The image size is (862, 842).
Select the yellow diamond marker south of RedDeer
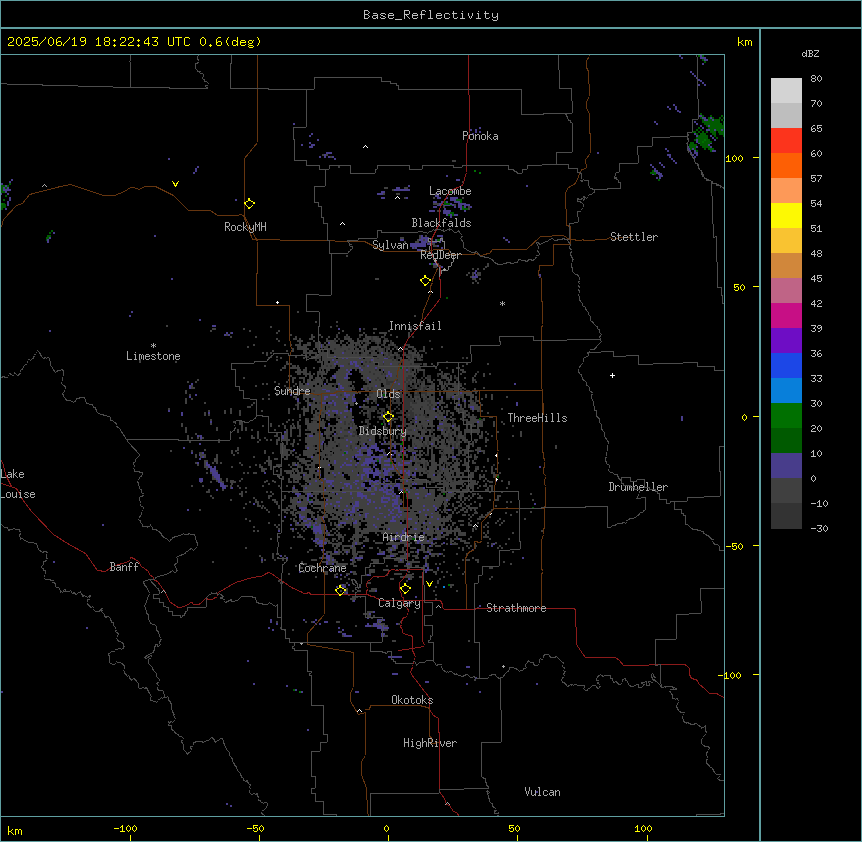click(426, 281)
